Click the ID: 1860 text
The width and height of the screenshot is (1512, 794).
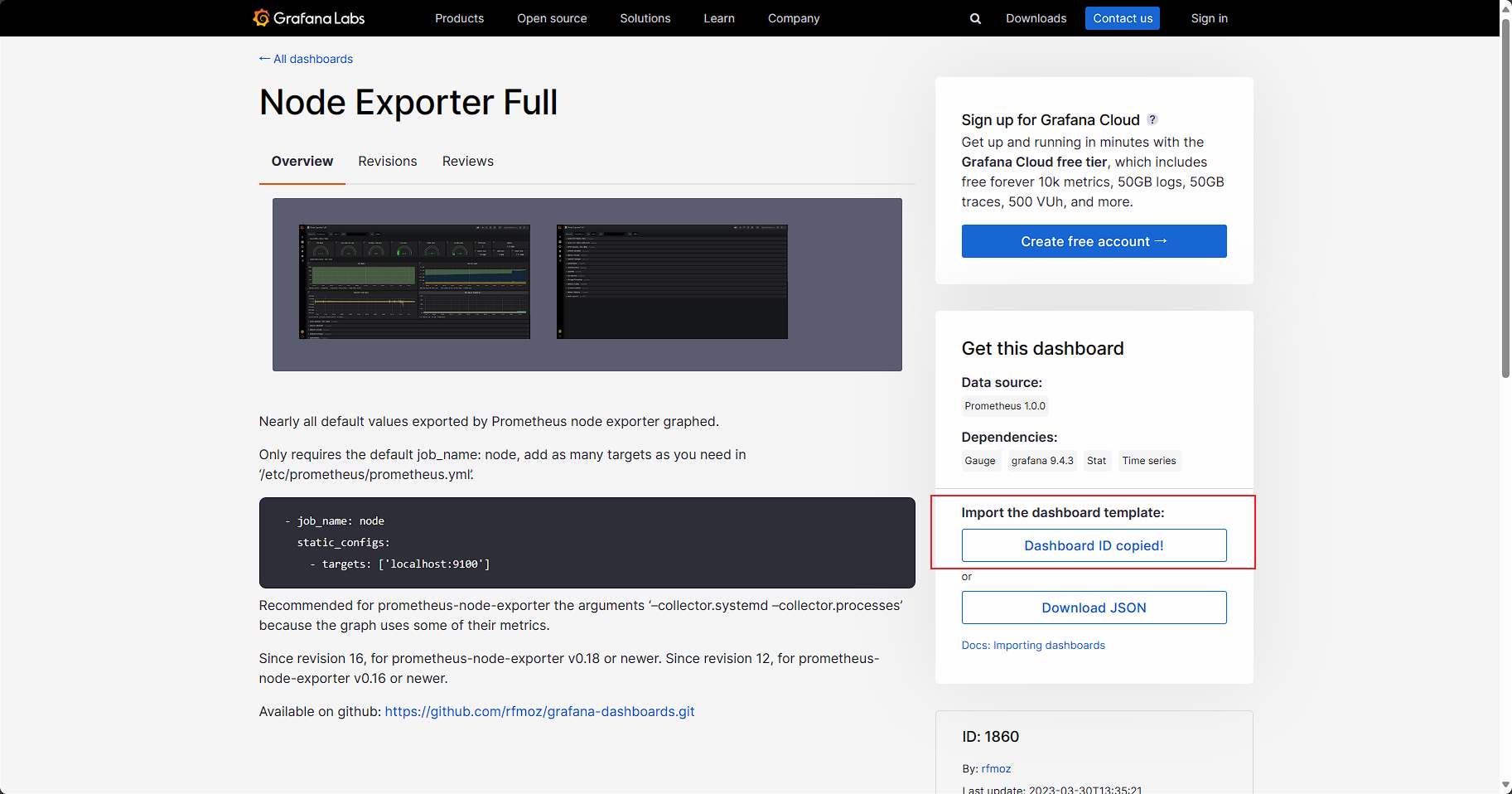tap(990, 737)
